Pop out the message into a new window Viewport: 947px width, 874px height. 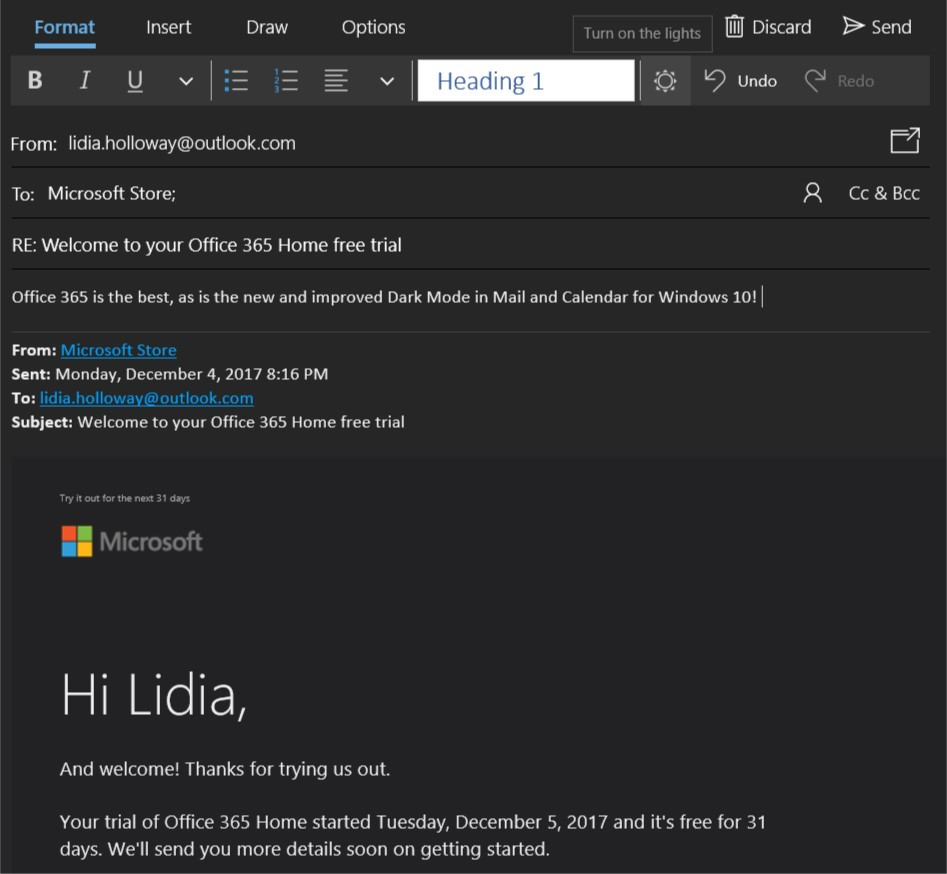click(904, 141)
